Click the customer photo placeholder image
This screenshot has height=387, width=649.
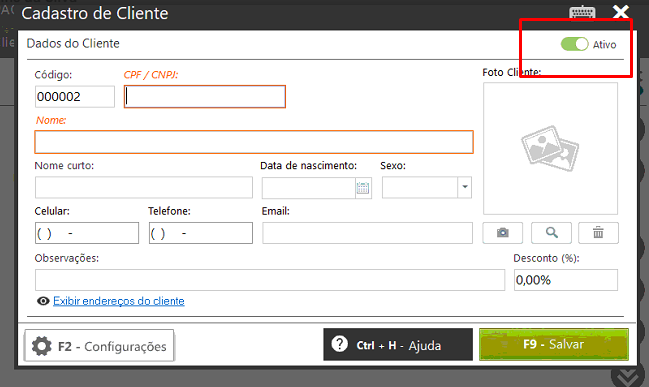tap(550, 148)
